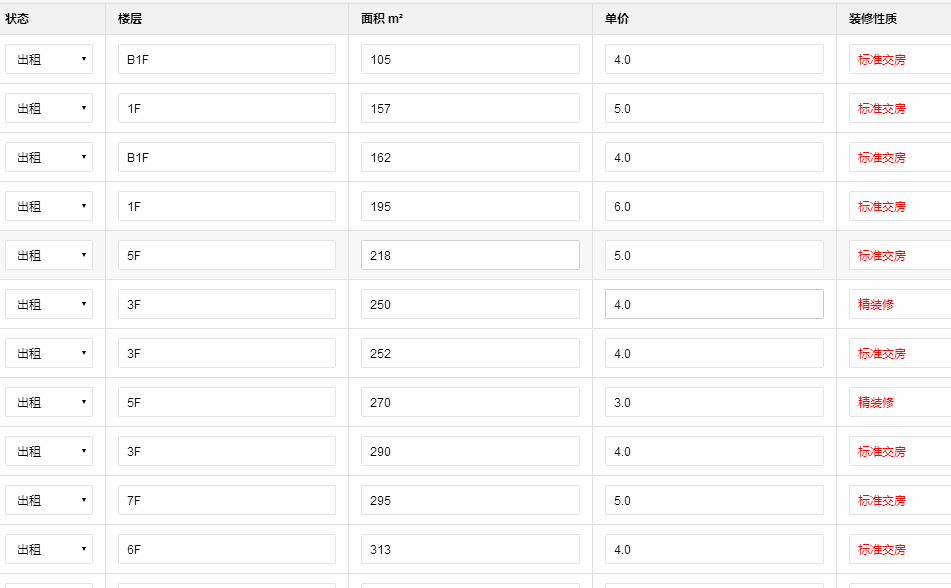Focus the unit price field showing 6.0
Screen dimensions: 951x588
point(714,206)
